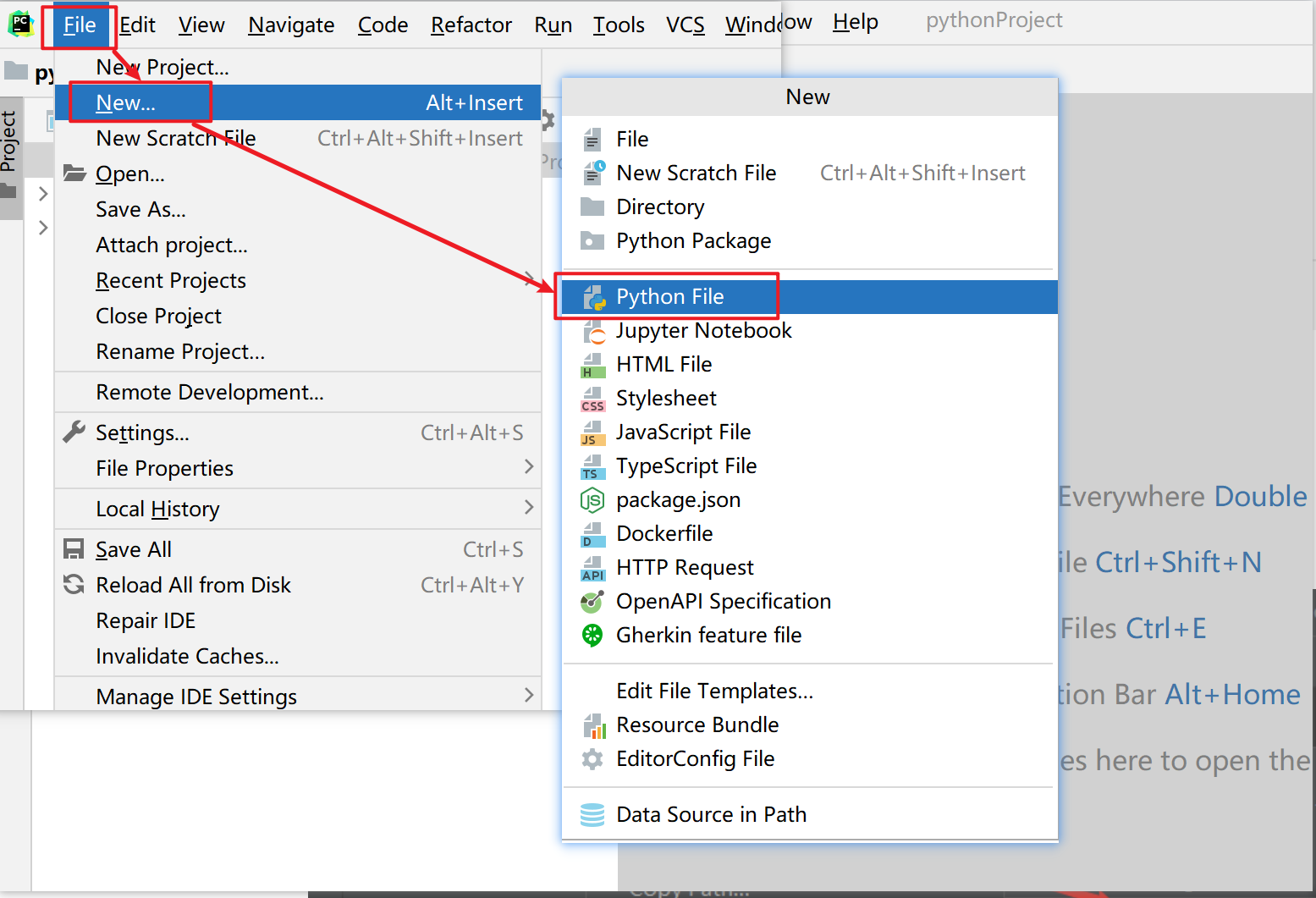Viewport: 1316px width, 898px height.
Task: Open the Refactor menu
Action: 471,25
